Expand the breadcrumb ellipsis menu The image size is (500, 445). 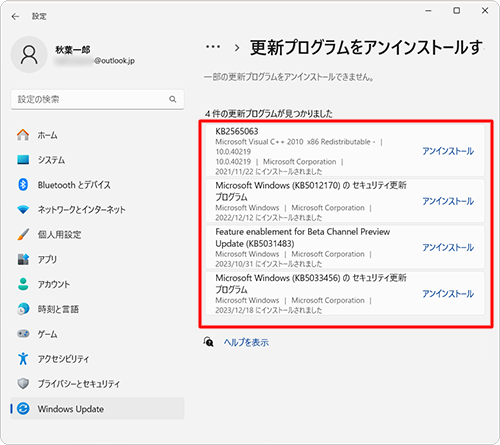coord(213,47)
